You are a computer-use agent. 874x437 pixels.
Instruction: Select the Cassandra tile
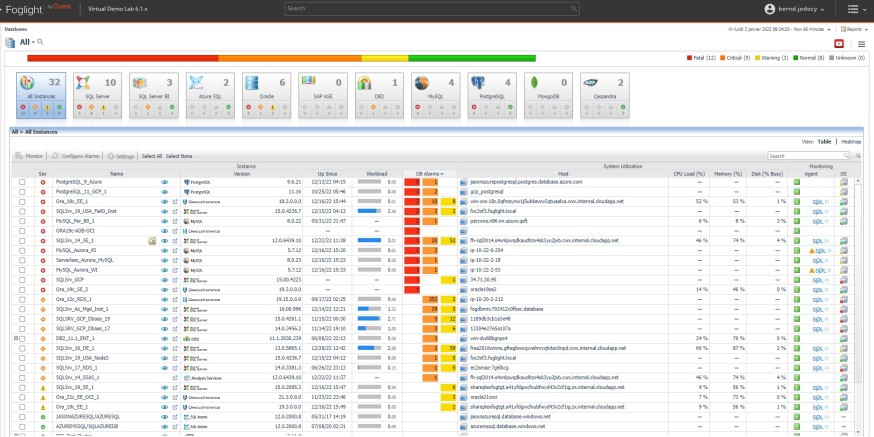coord(605,95)
